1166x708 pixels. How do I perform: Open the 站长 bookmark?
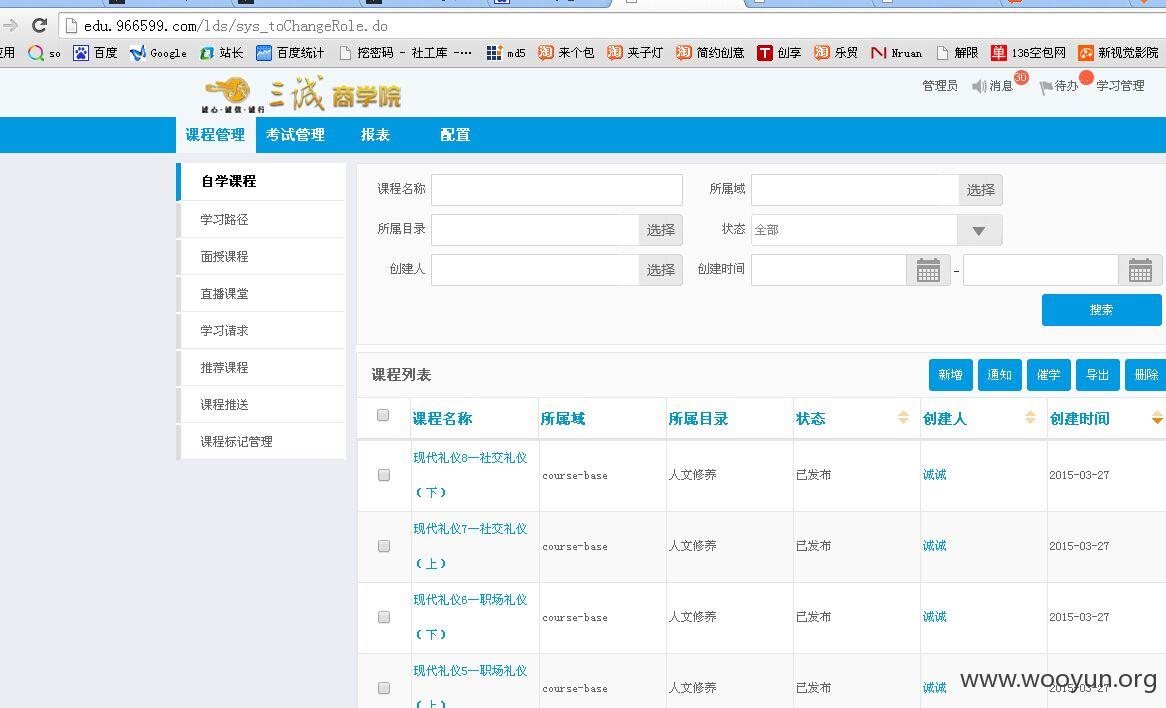pos(222,53)
